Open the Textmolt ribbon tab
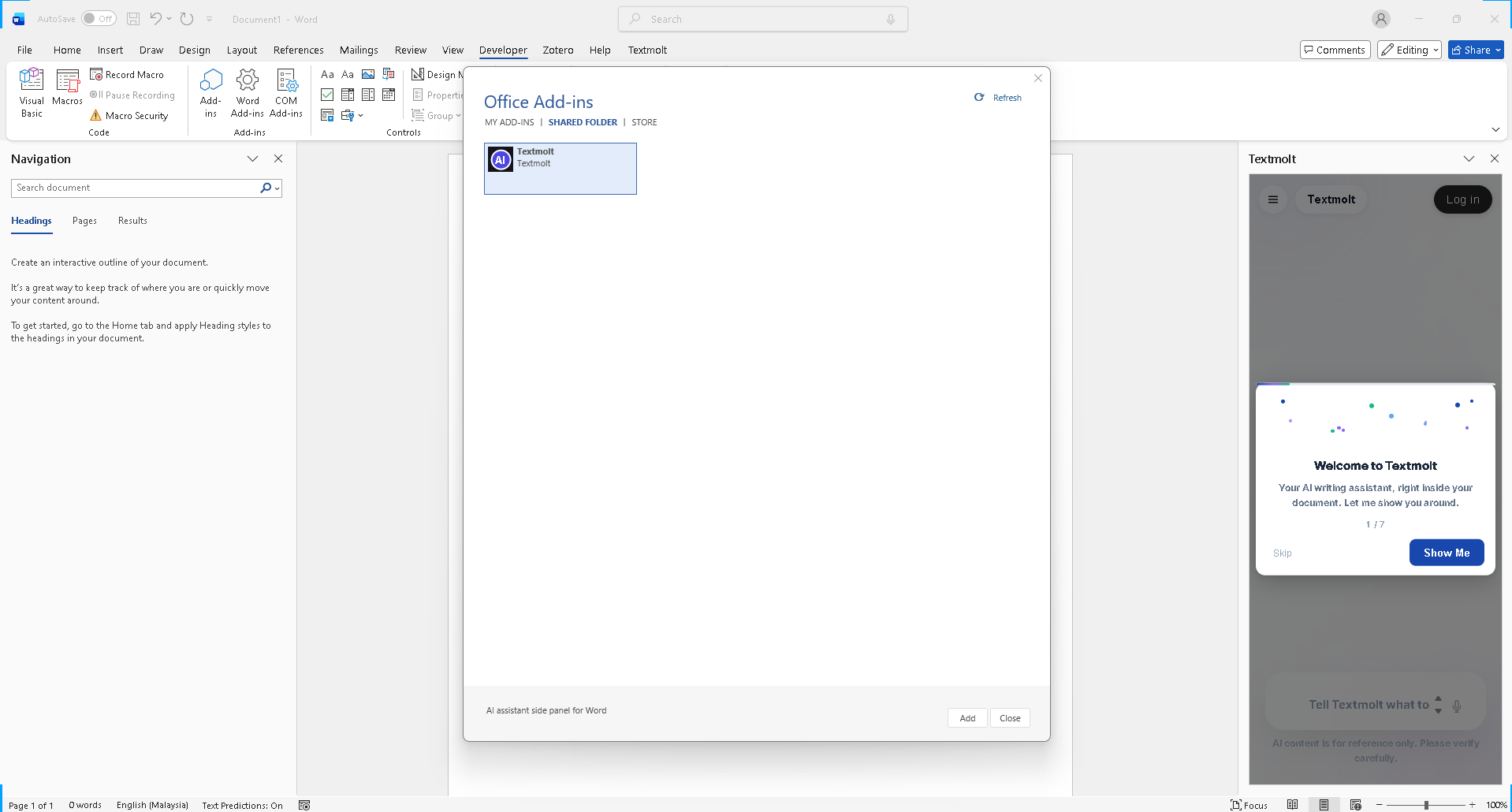This screenshot has height=812, width=1512. click(647, 50)
